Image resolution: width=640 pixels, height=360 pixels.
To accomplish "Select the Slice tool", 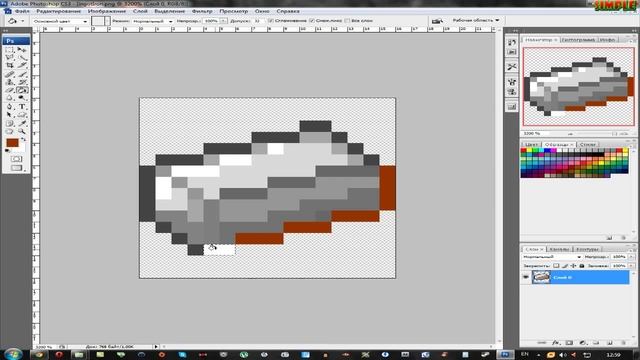I will [x=22, y=65].
